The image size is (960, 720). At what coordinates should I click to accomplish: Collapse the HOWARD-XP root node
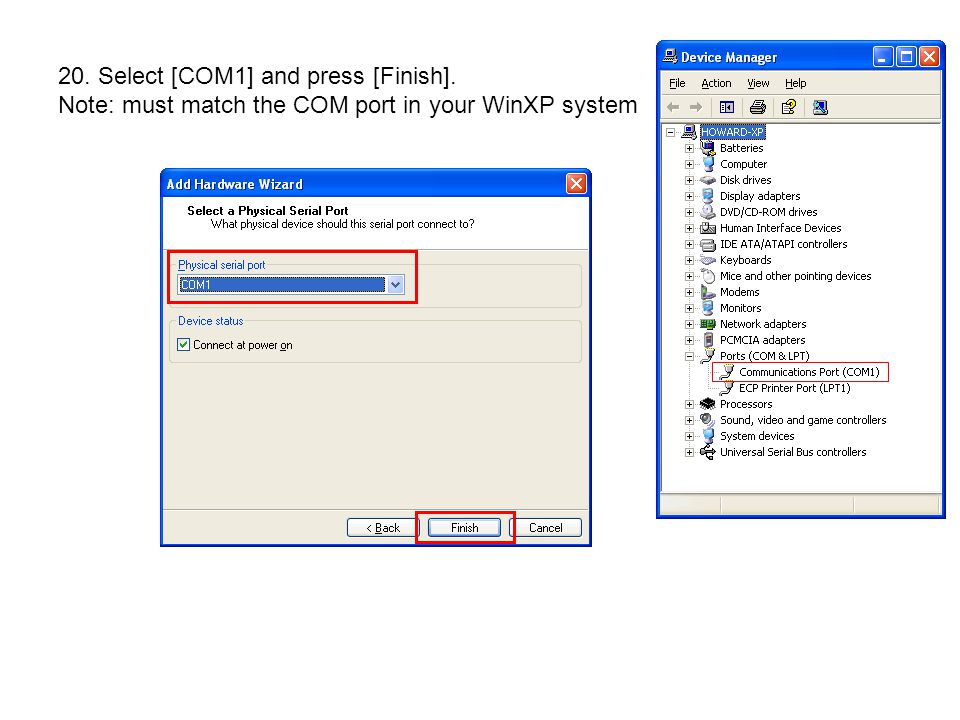click(x=671, y=132)
